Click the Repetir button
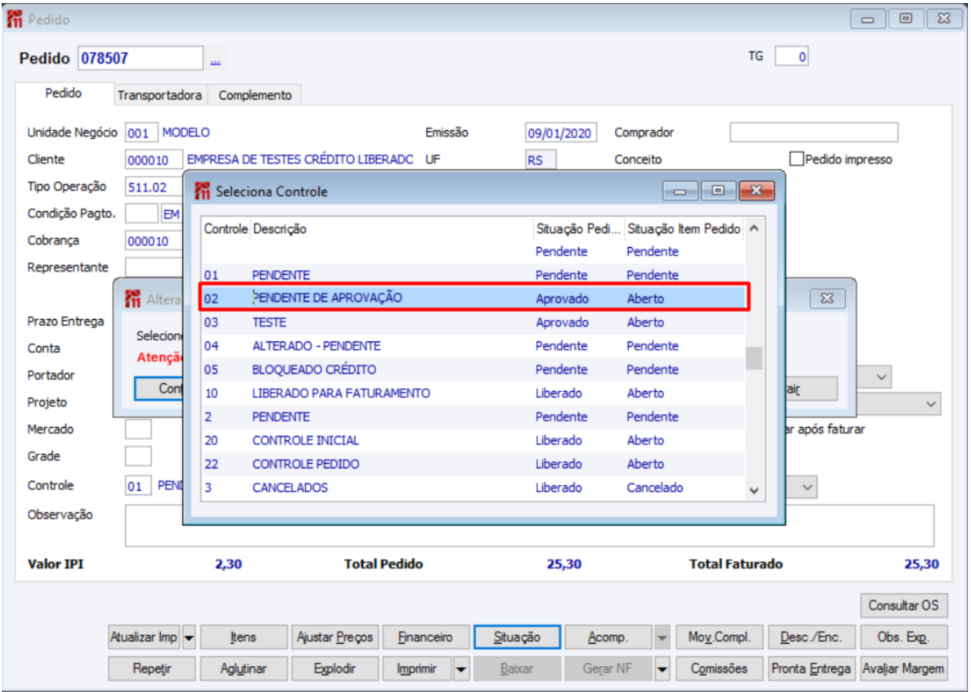Screen dimensions: 971x692 tap(152, 669)
